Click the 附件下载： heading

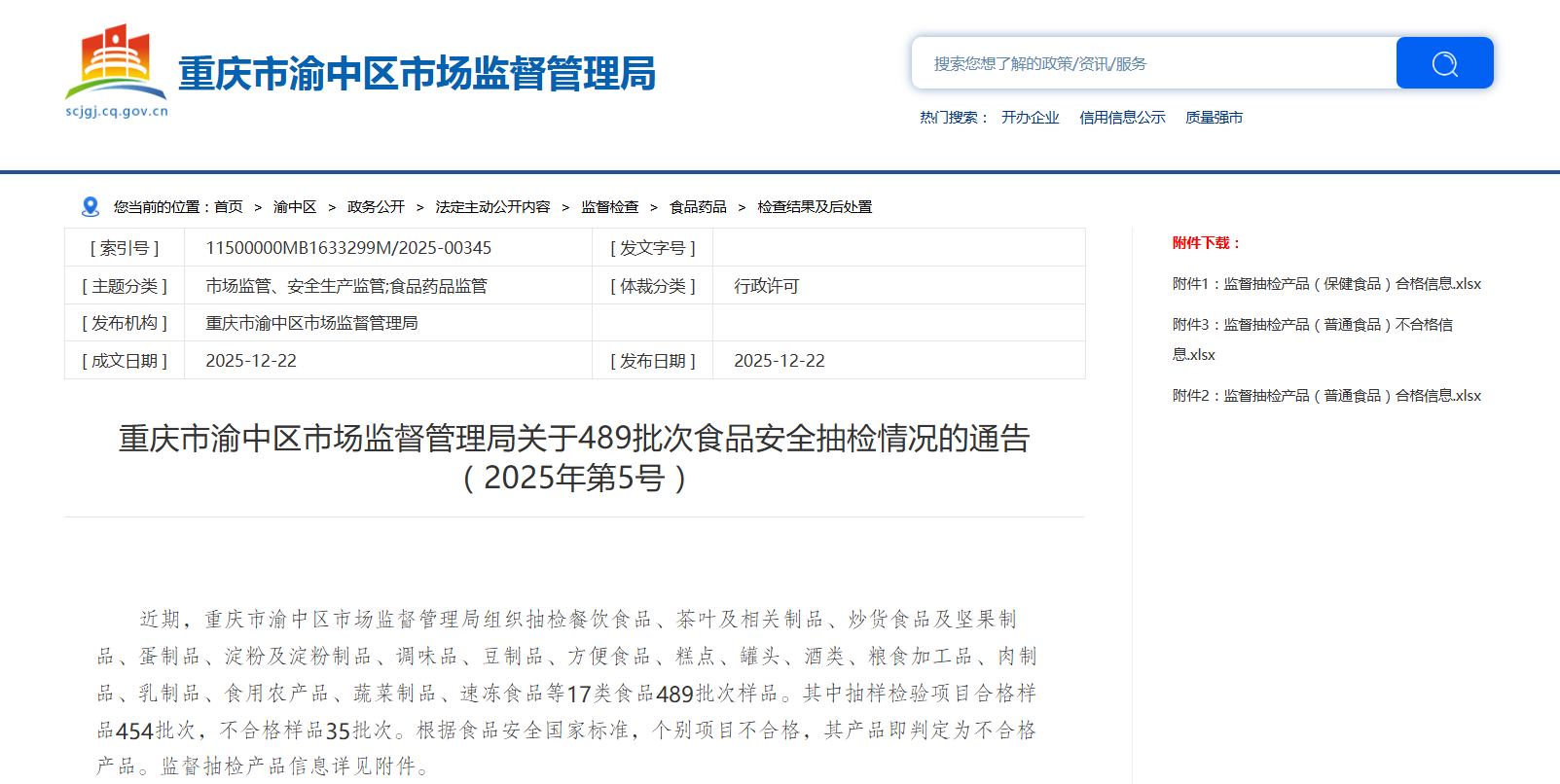pyautogui.click(x=1207, y=243)
